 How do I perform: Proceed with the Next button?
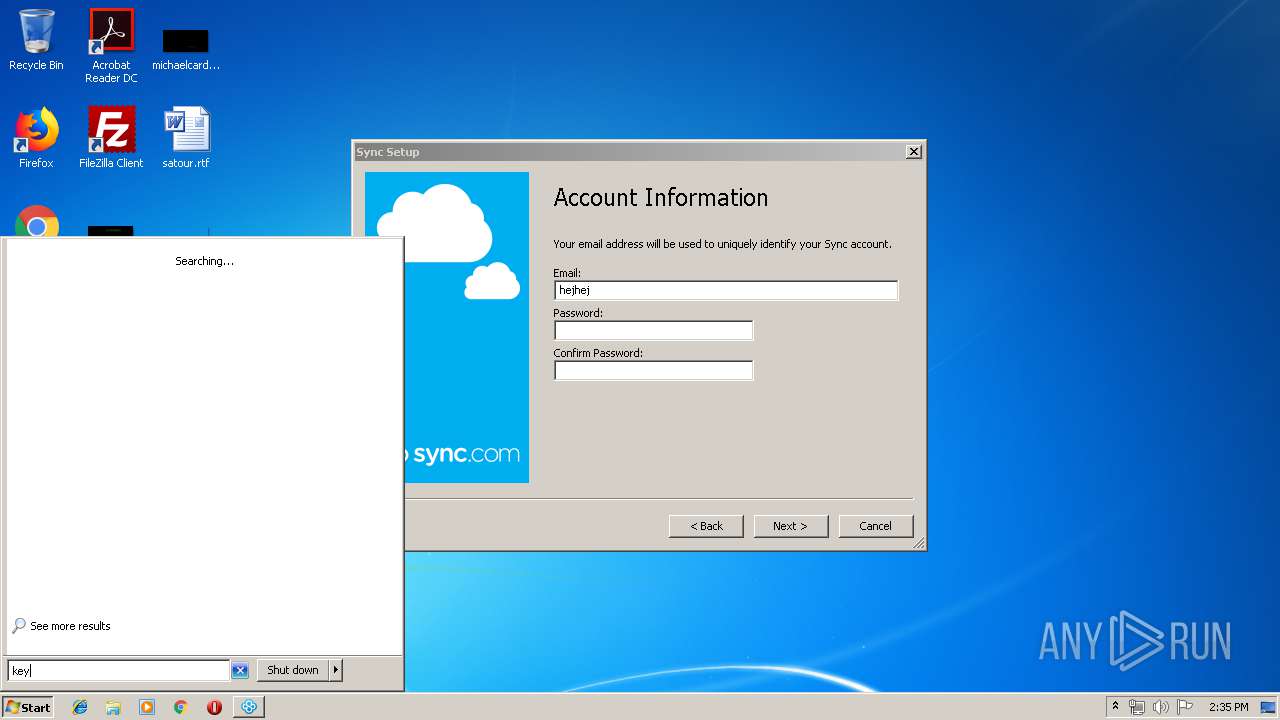(x=790, y=526)
